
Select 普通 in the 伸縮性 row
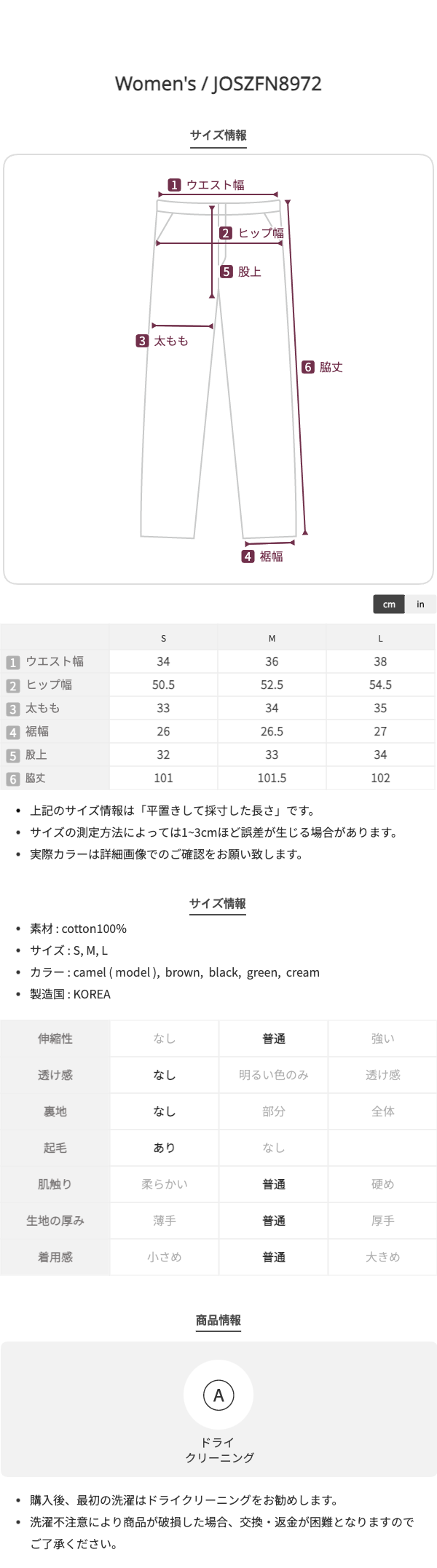tap(274, 1039)
